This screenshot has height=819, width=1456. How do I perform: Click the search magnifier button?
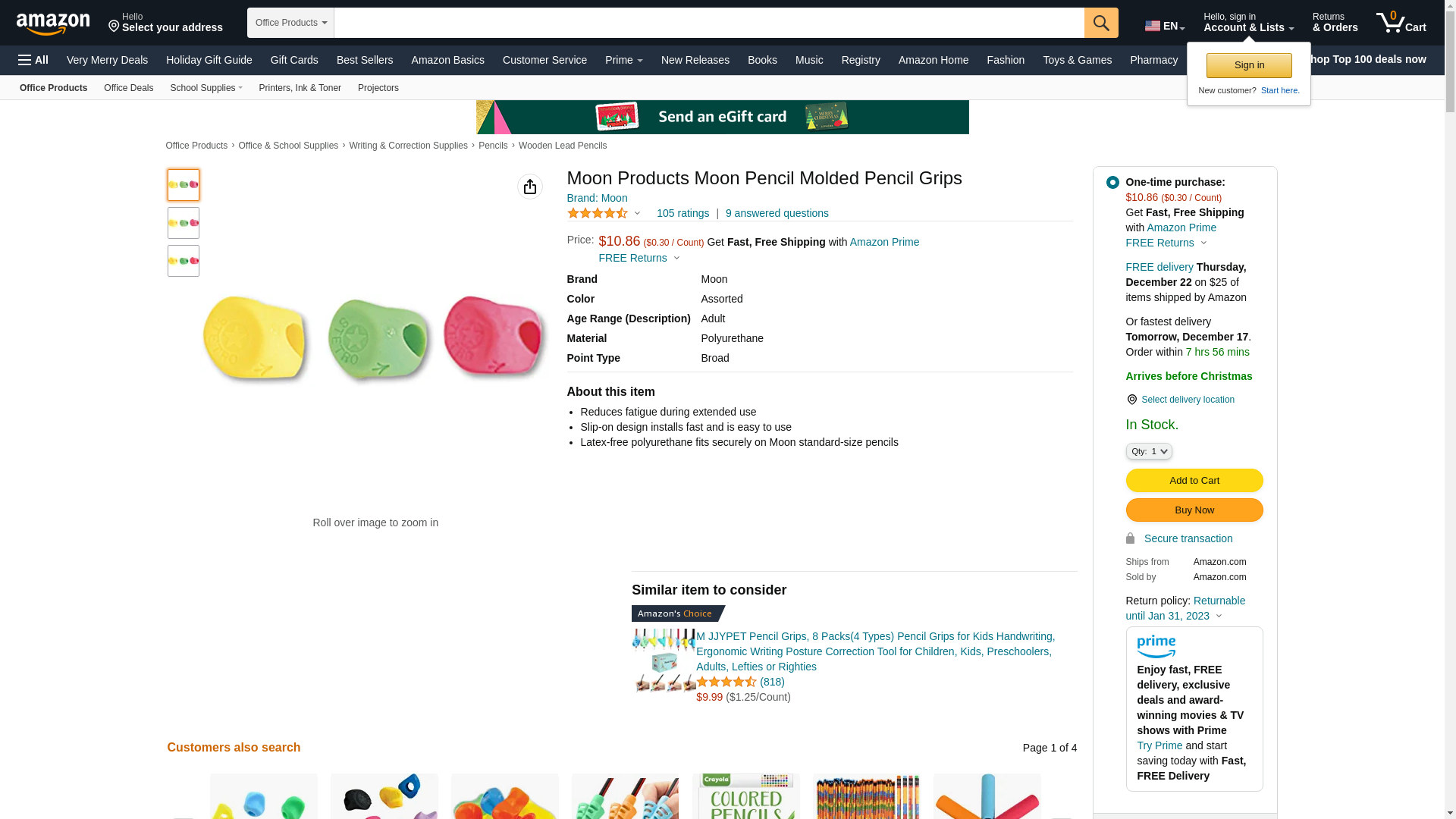coord(1100,23)
